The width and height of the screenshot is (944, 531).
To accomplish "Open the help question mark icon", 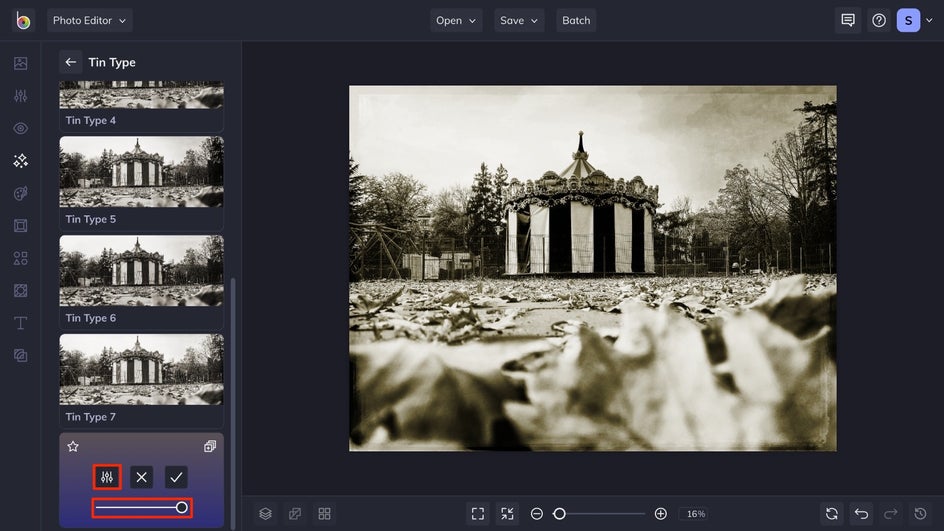I will [878, 20].
